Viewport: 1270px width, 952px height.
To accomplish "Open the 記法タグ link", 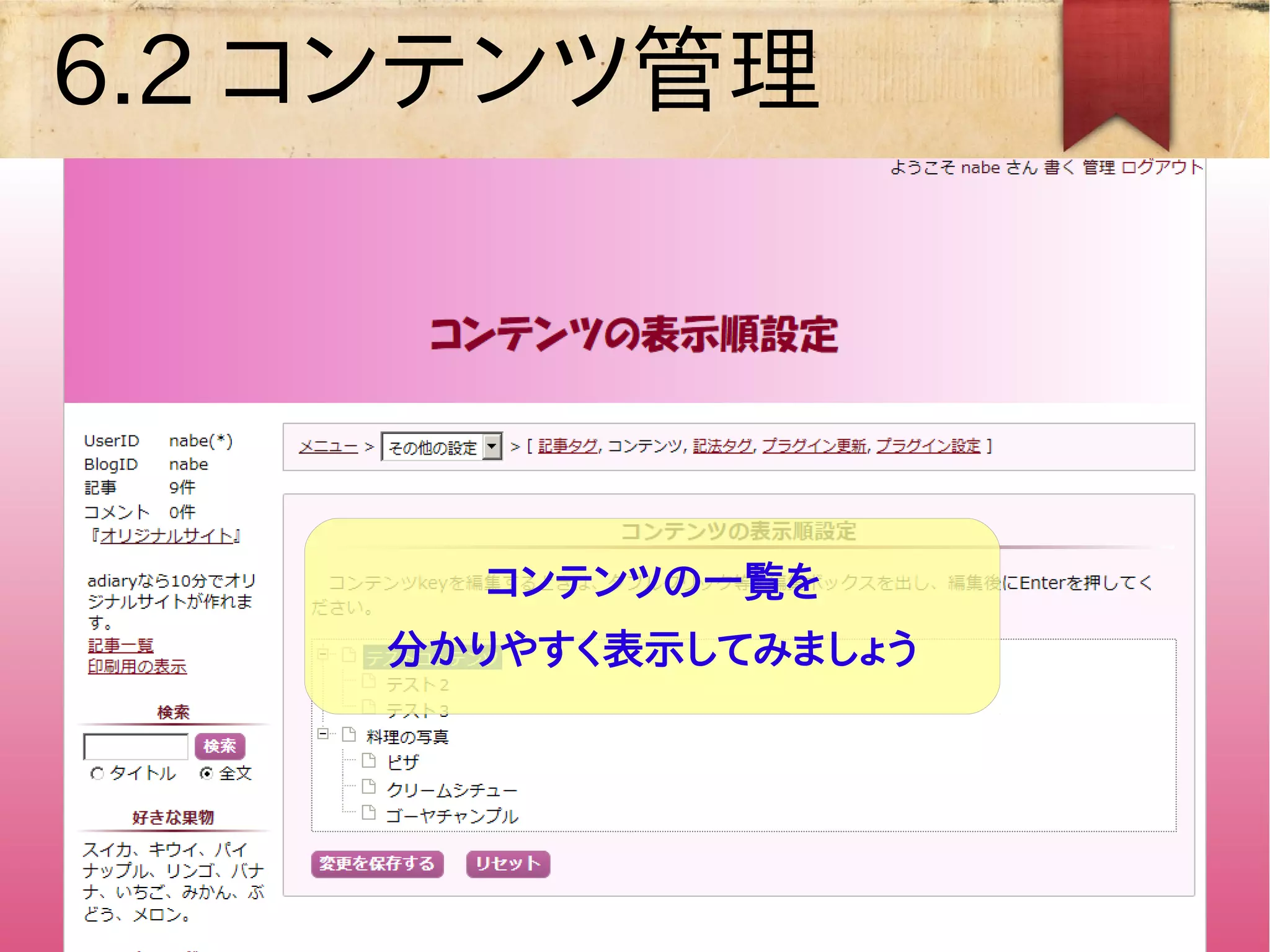I will (722, 445).
